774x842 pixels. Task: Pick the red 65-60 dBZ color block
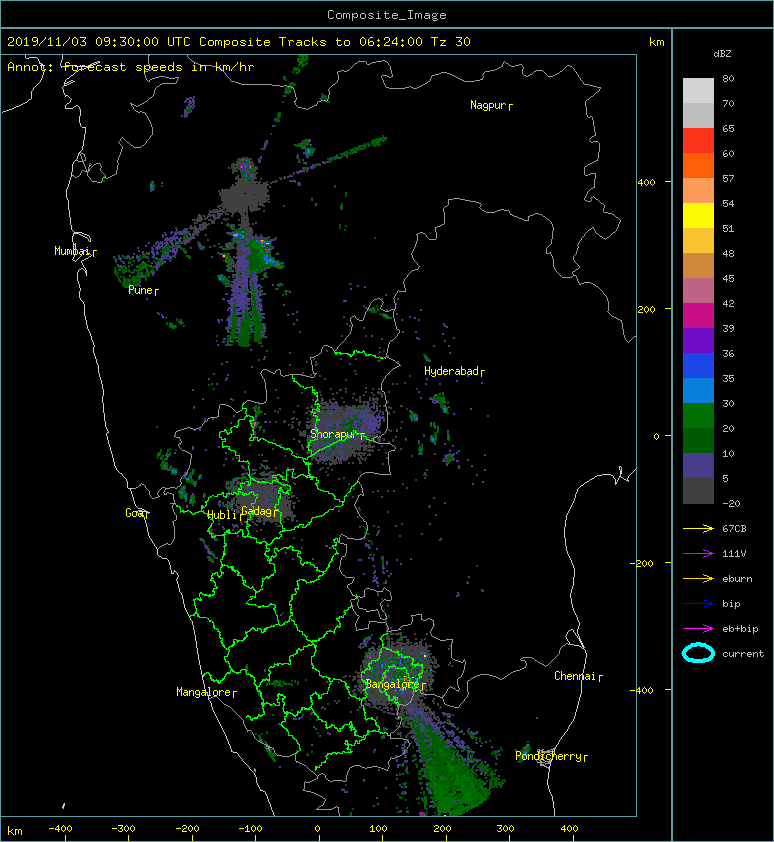698,141
